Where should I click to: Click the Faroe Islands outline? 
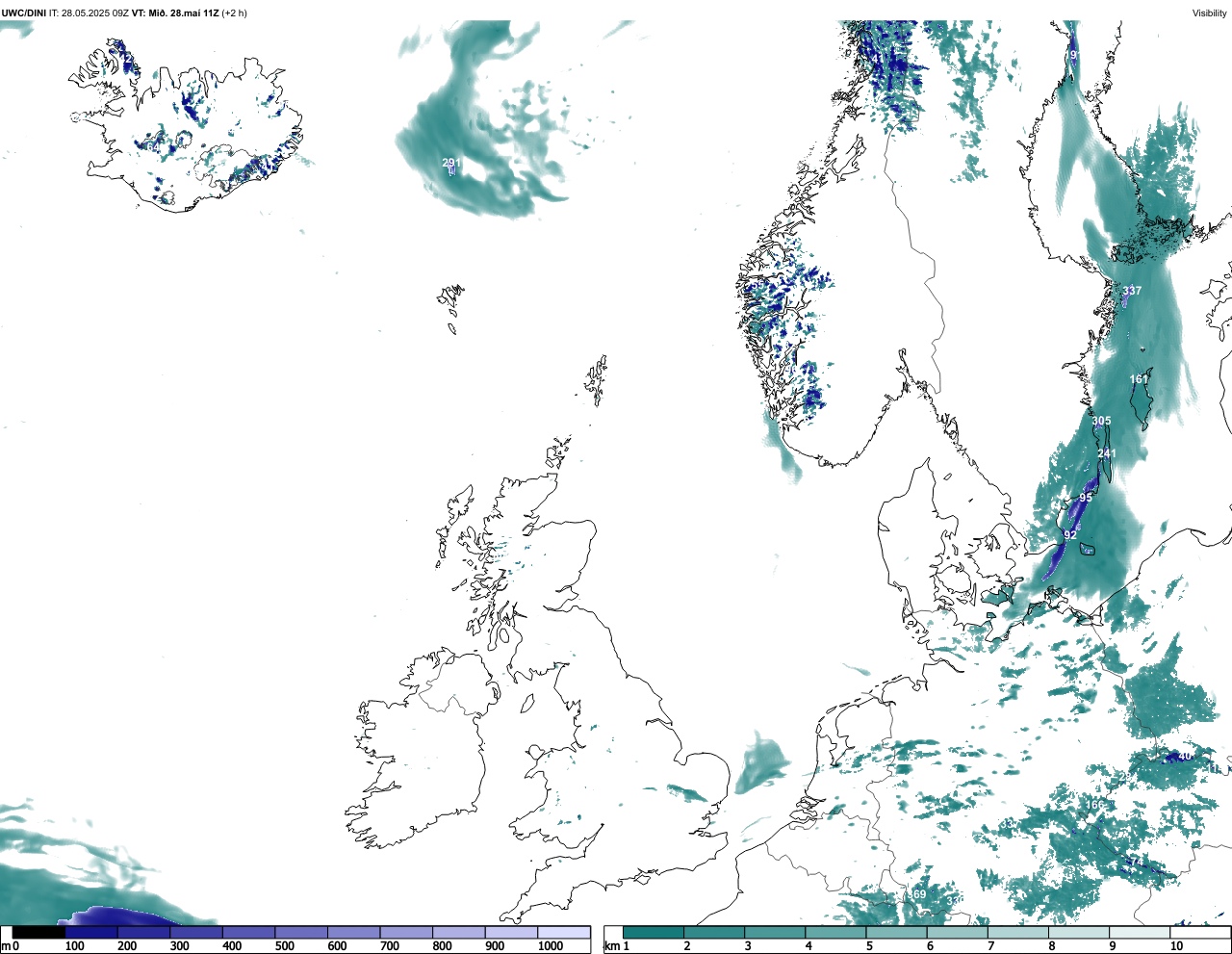pos(451,307)
